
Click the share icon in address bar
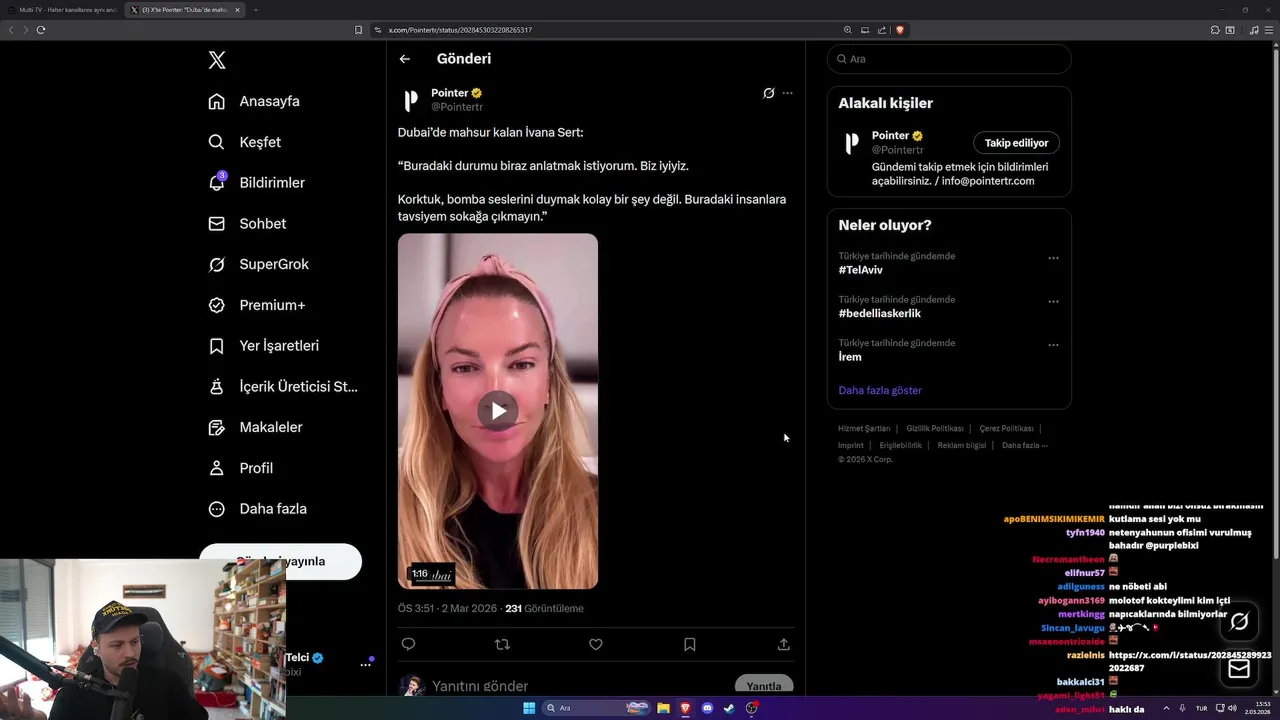coord(882,30)
